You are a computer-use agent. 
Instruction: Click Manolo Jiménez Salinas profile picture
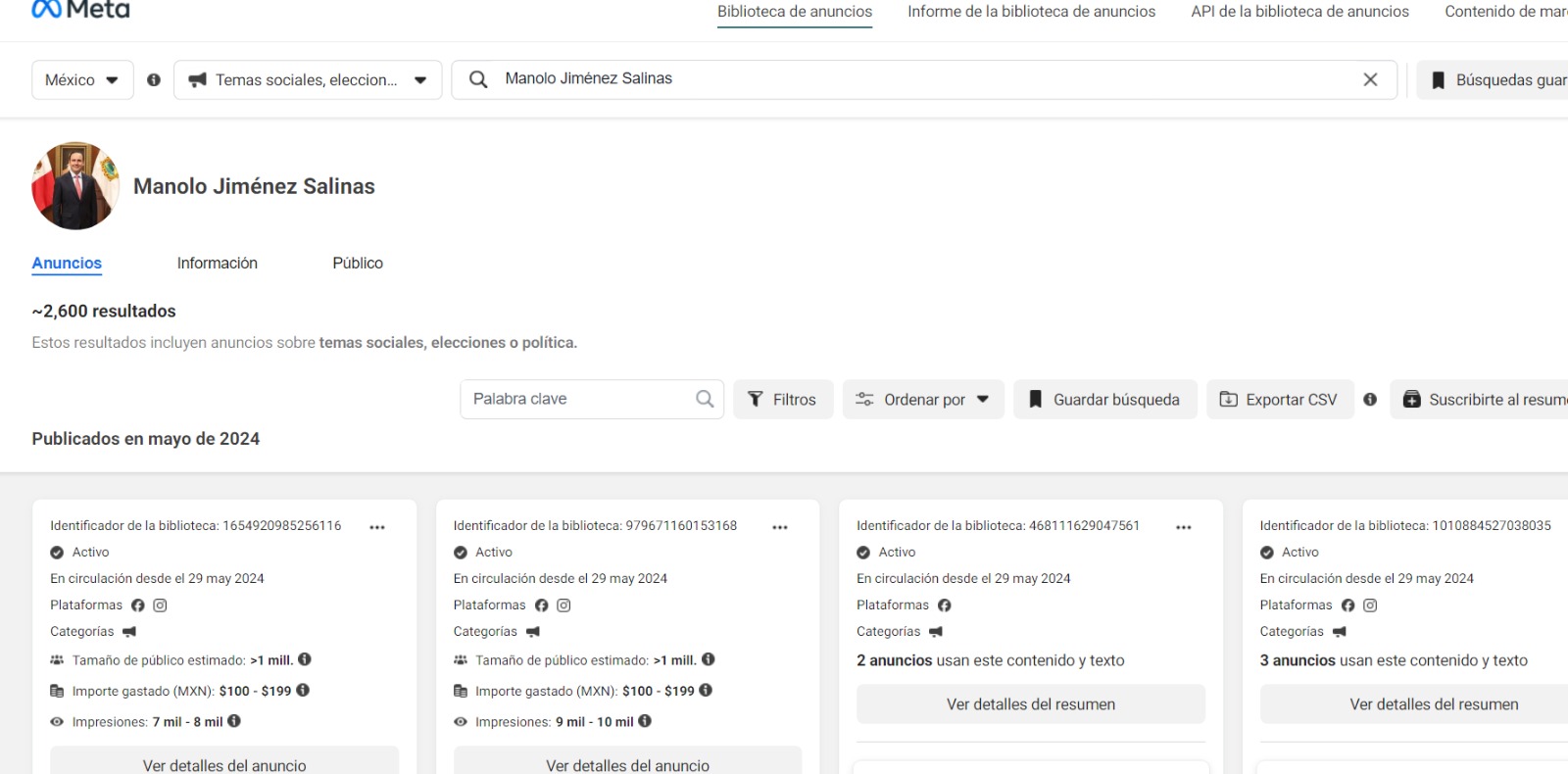pos(75,186)
